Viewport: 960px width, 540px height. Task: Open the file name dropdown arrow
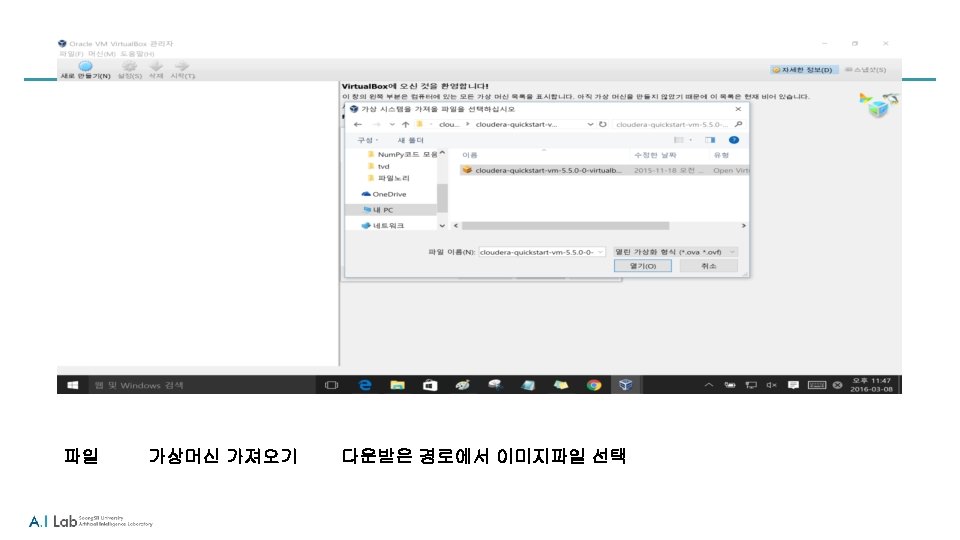tap(601, 252)
